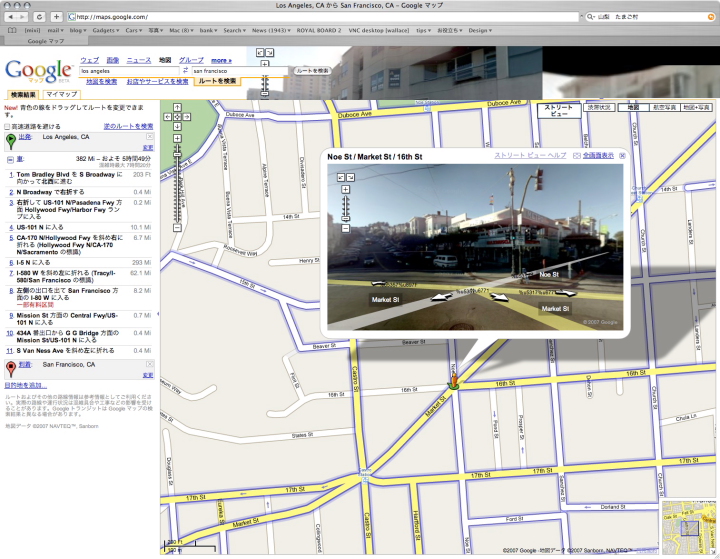This screenshot has width=720, height=559.
Task: Select the マイマップ tab
Action: tap(62, 94)
